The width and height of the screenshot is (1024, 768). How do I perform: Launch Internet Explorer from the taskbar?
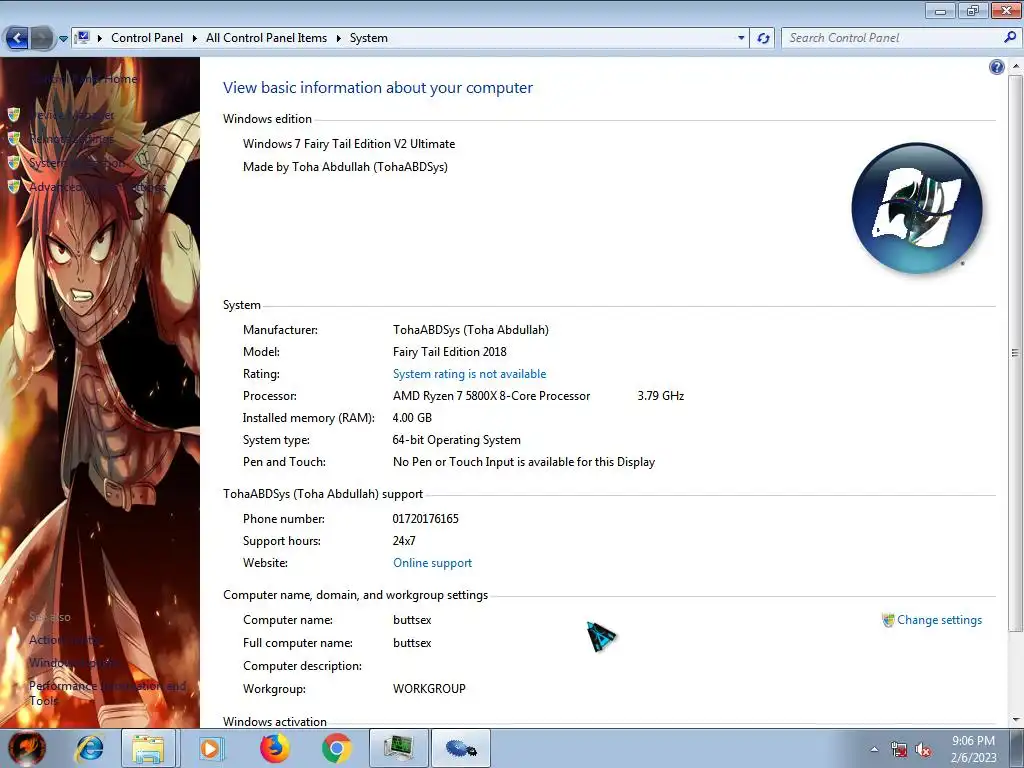89,748
